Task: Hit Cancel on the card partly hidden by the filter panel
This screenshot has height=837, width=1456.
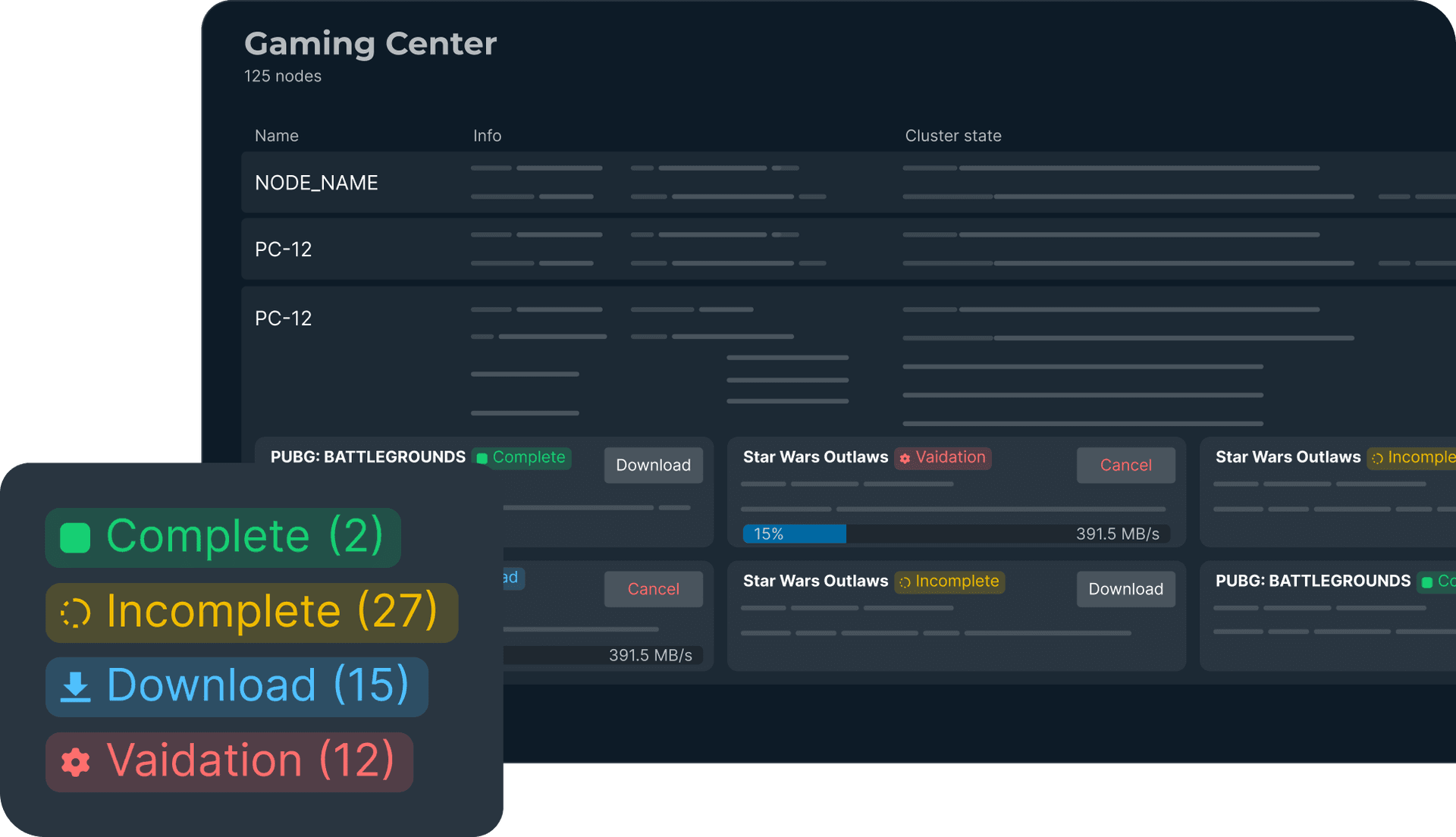Action: point(653,589)
